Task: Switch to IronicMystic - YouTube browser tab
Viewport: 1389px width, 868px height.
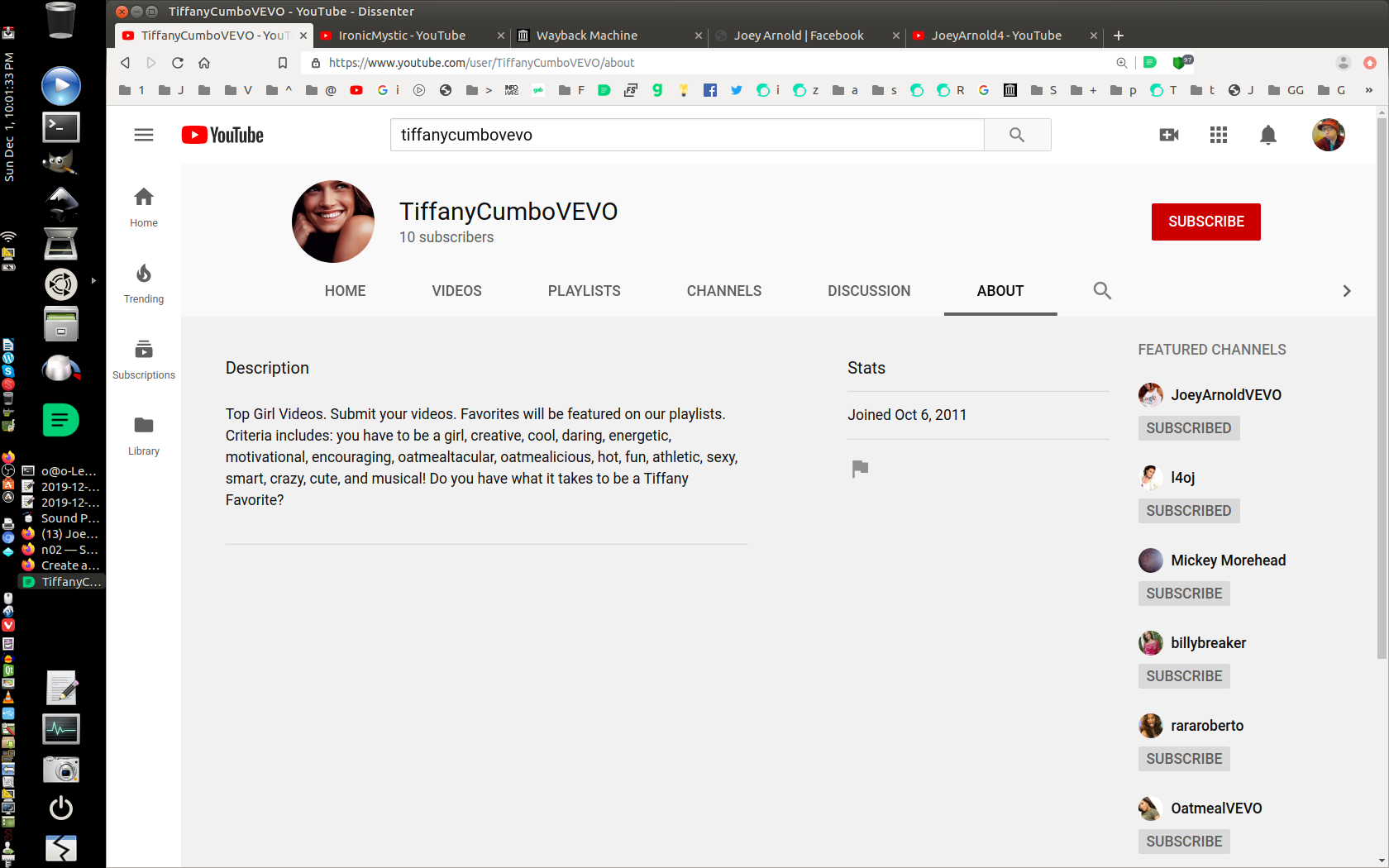Action: (411, 36)
